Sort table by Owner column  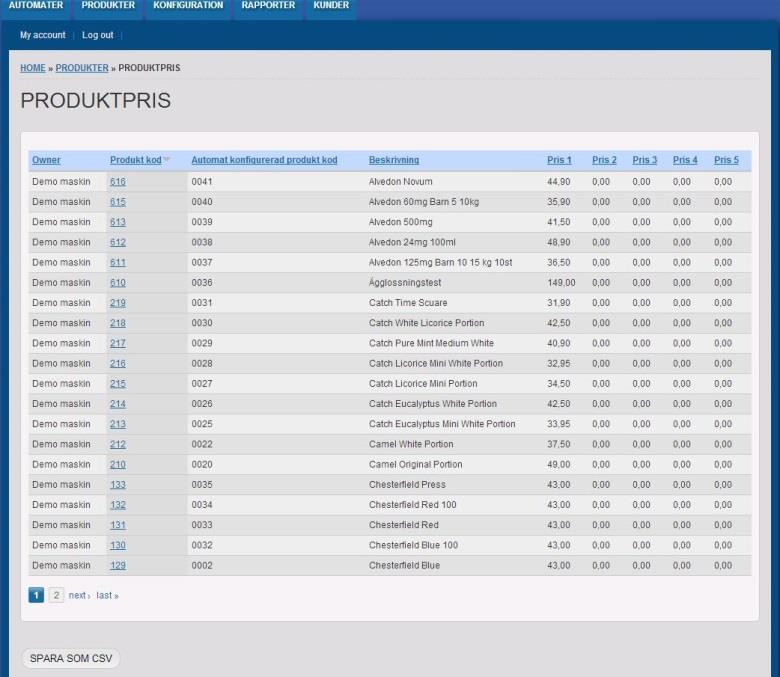46,160
